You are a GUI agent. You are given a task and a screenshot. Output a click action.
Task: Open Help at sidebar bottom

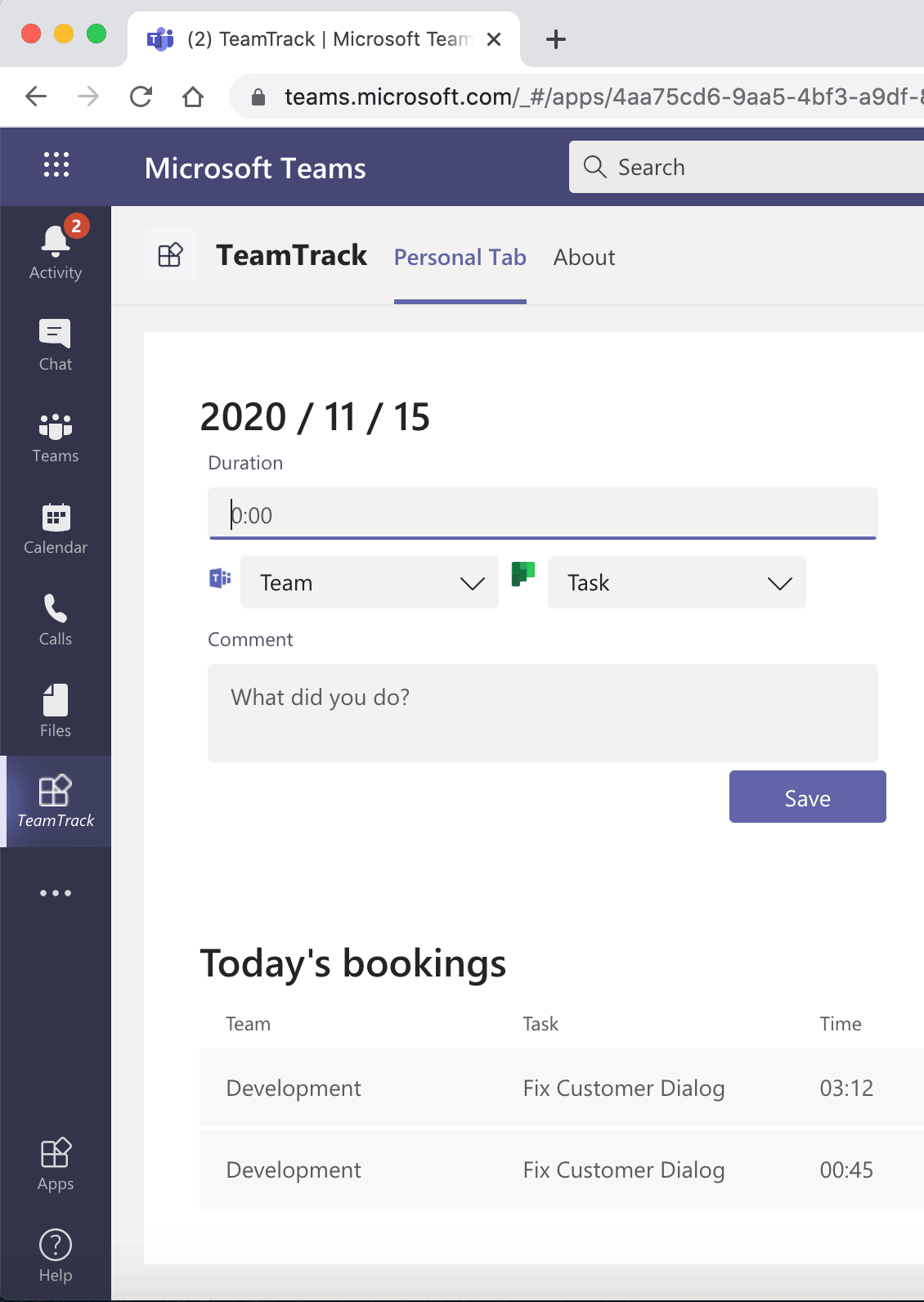pos(56,1255)
